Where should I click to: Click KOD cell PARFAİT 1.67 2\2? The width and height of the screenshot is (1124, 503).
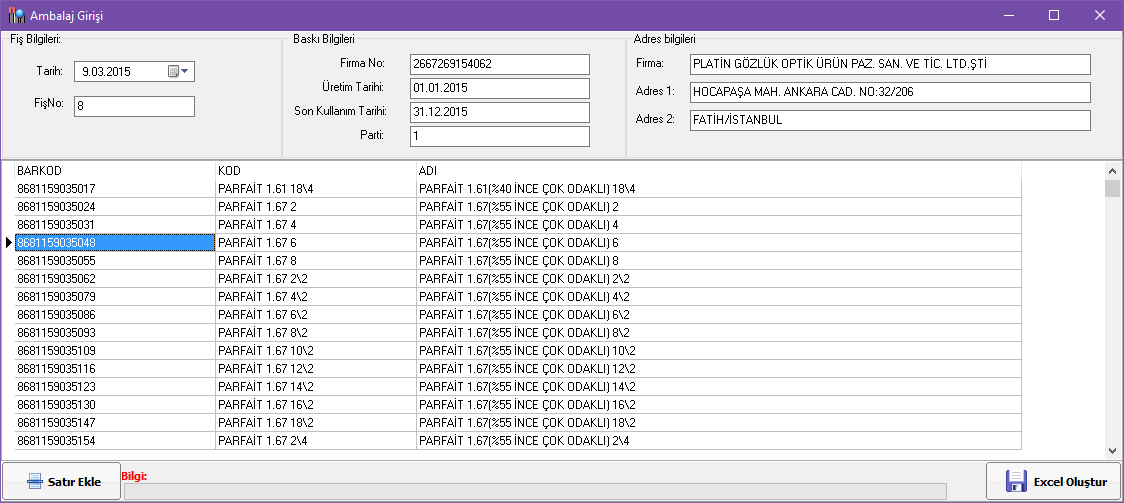[x=316, y=279]
